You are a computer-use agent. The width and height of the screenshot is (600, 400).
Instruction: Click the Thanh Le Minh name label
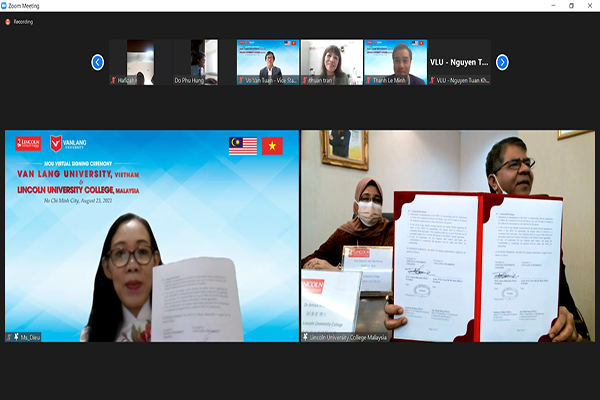[x=389, y=80]
